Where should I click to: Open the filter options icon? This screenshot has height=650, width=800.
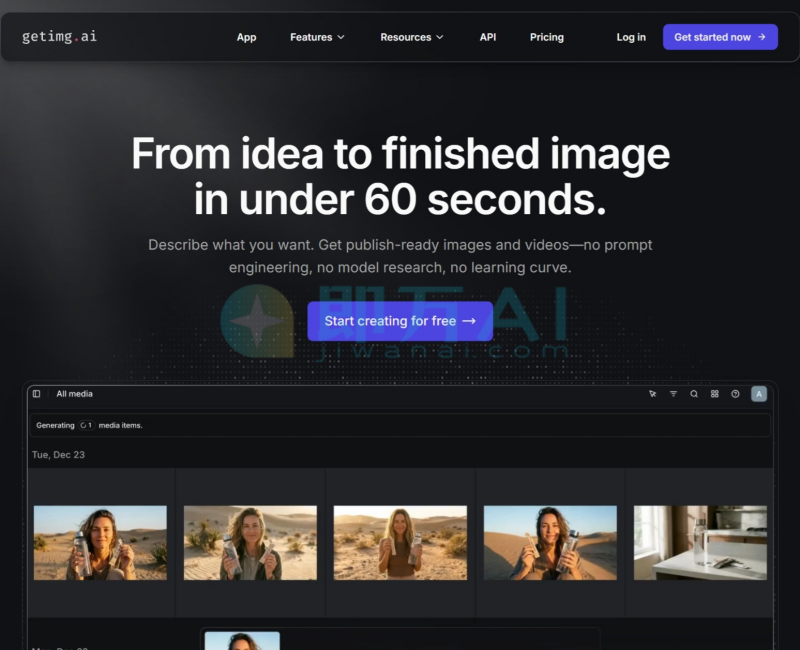coord(673,394)
